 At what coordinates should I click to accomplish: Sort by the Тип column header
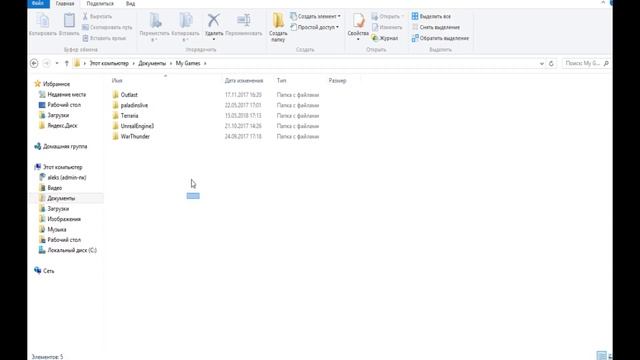pyautogui.click(x=282, y=80)
